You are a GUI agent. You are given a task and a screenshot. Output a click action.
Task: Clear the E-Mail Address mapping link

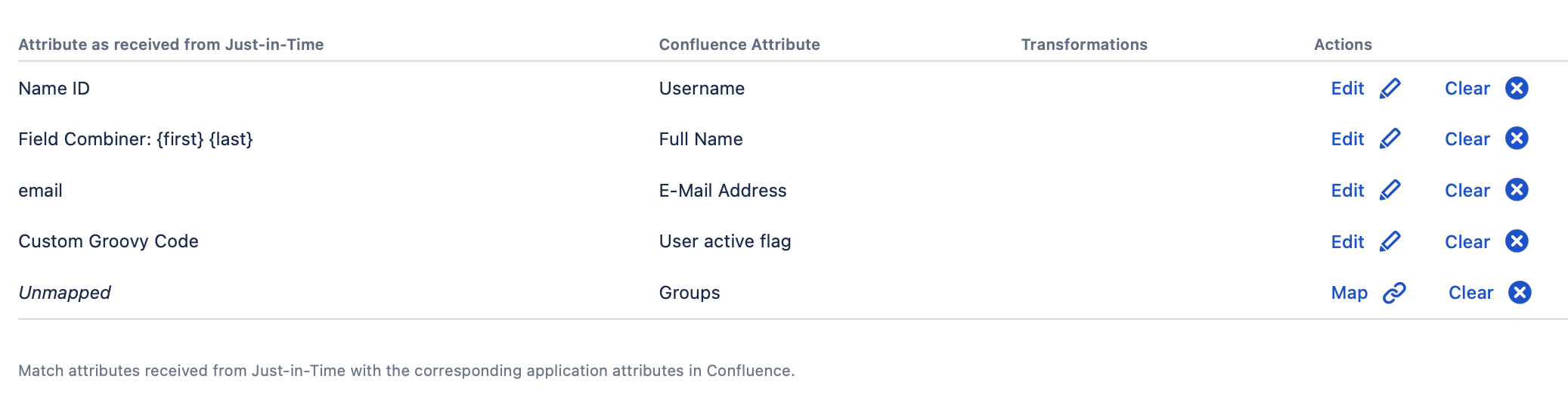pyautogui.click(x=1467, y=191)
